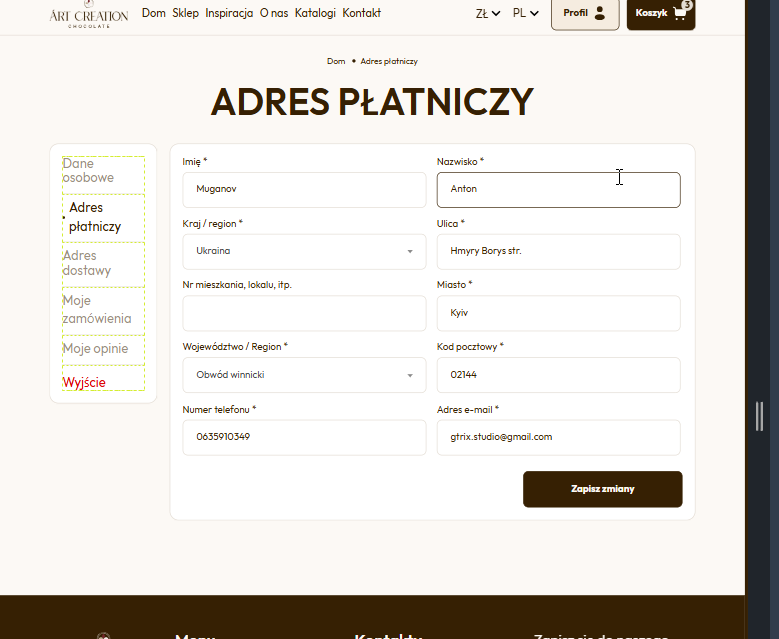
Task: Navigate to the Katalogi page
Action: click(314, 13)
